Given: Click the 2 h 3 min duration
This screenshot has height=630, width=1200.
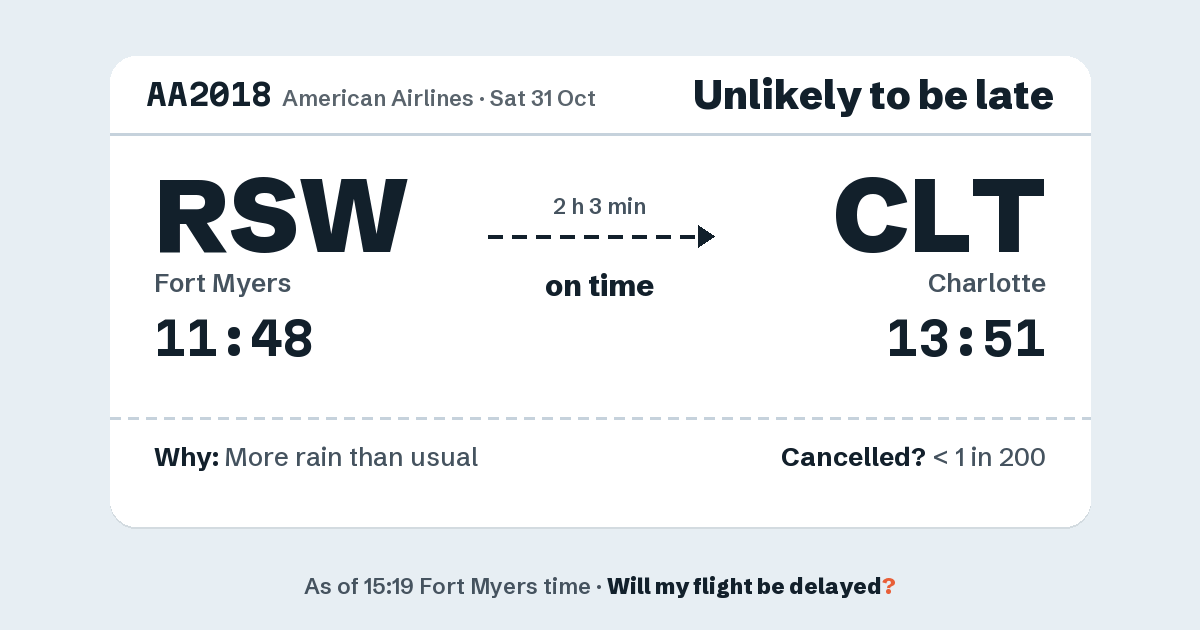Looking at the screenshot, I should click(x=600, y=207).
